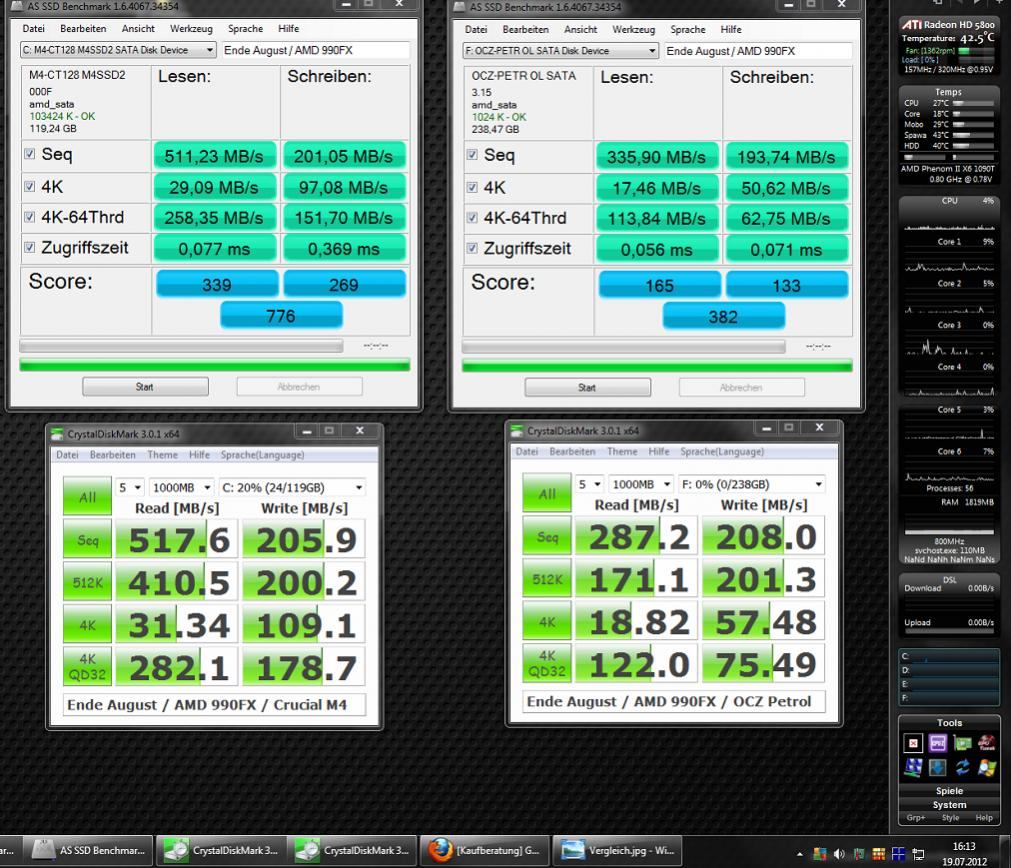Image resolution: width=1011 pixels, height=868 pixels.
Task: Open Theme menu in Crucial M4 CrystalDiskMark
Action: click(162, 455)
